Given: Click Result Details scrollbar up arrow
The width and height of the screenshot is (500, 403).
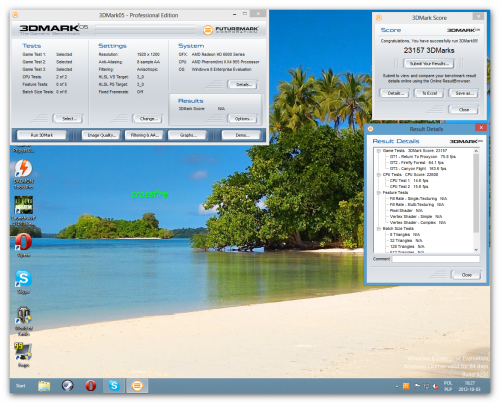Looking at the screenshot, I should [x=476, y=151].
